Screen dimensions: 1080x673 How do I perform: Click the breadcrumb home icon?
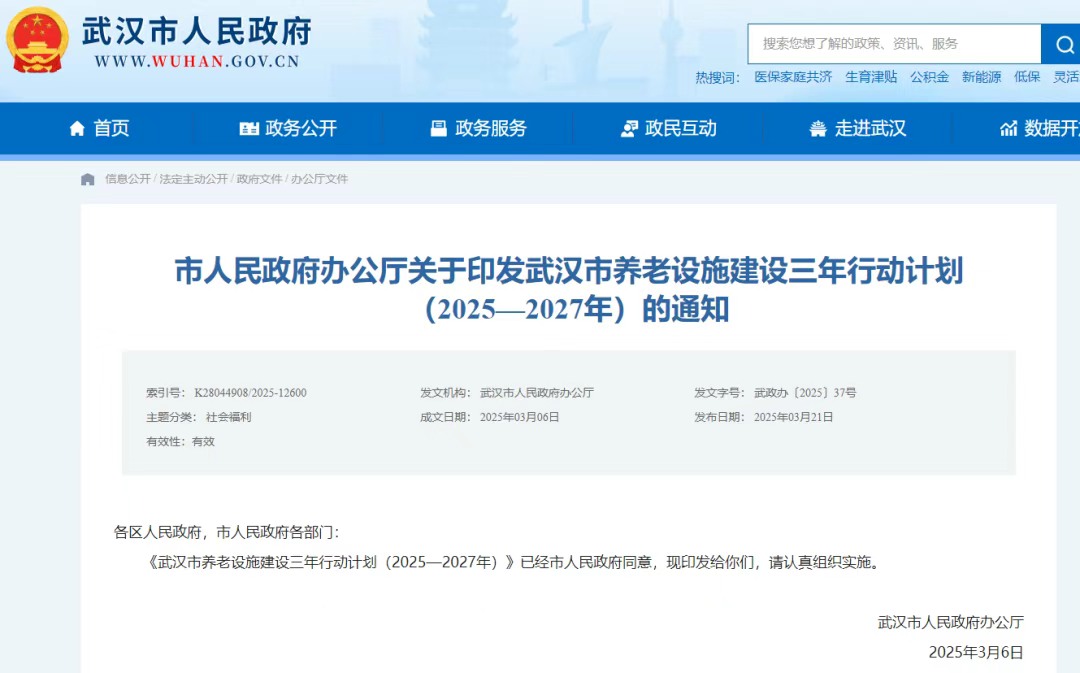pyautogui.click(x=87, y=179)
